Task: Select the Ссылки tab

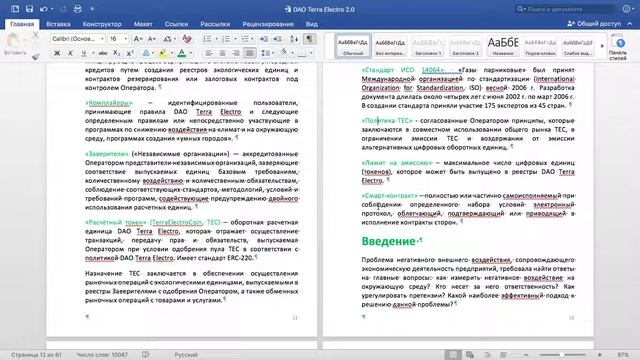Action: tap(176, 24)
